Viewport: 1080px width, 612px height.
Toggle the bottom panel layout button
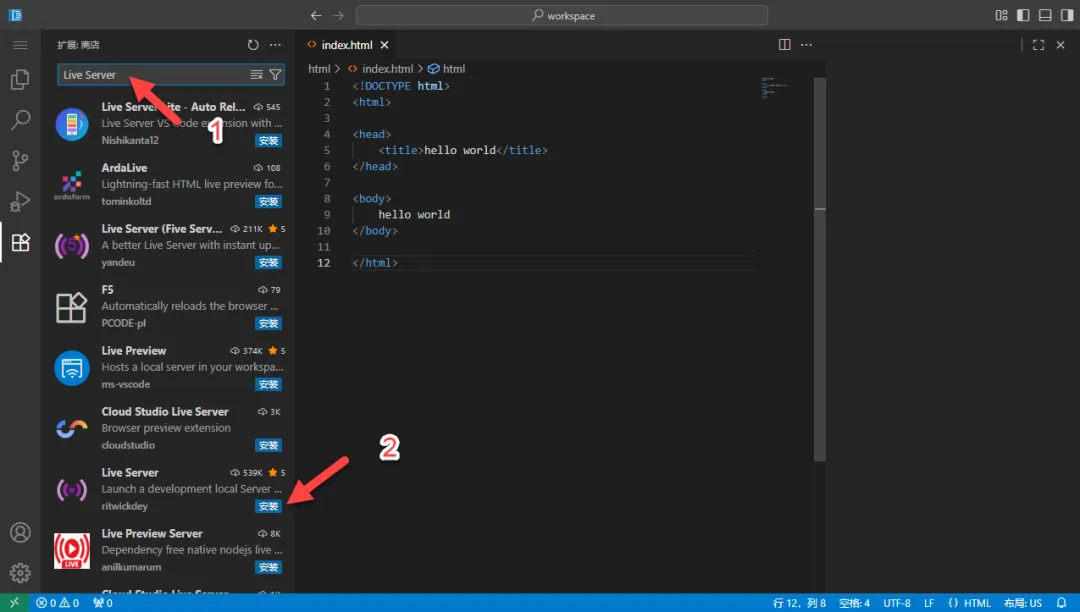pos(1045,15)
